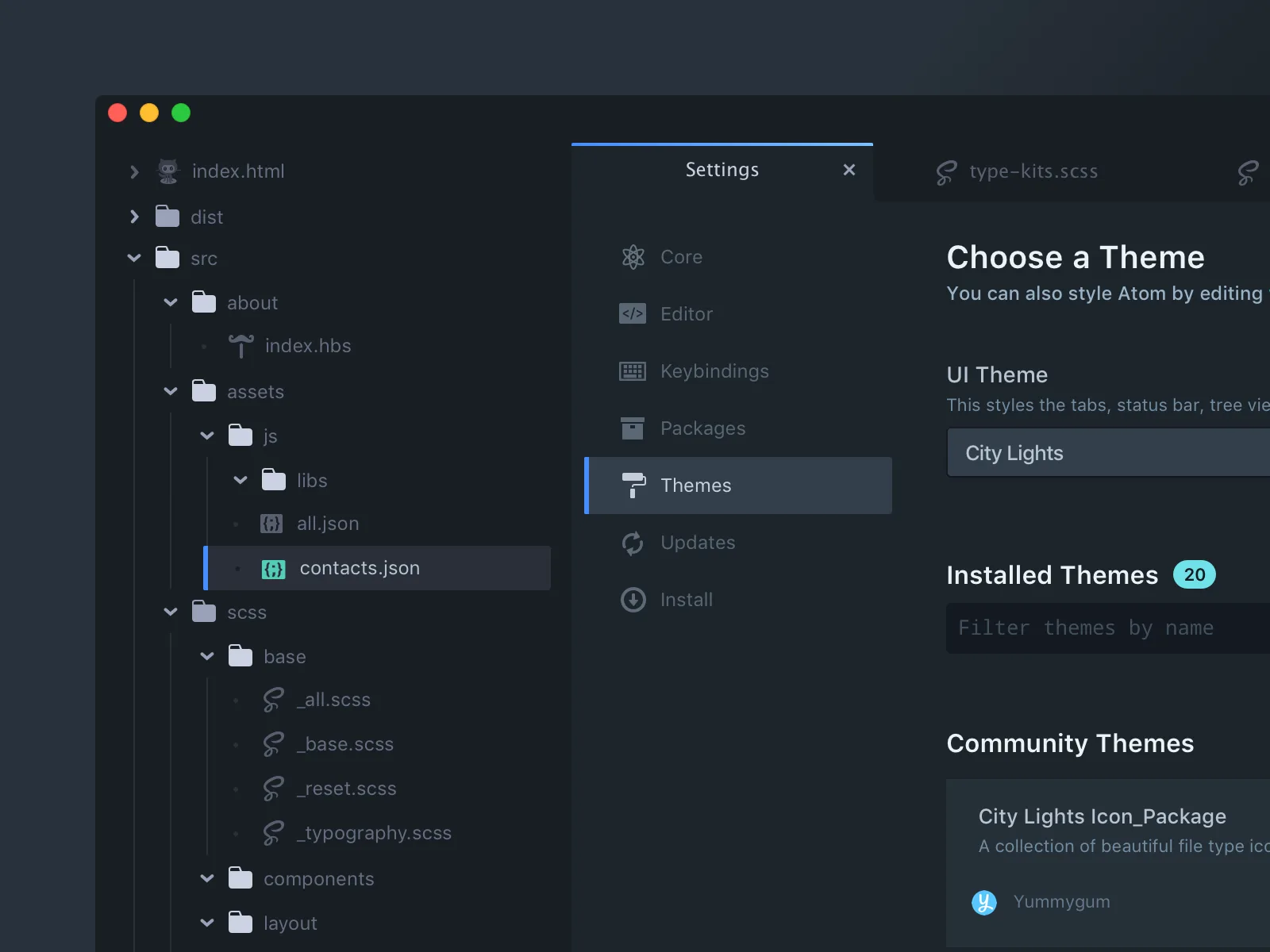Click the Core atom icon
Viewport: 1270px width, 952px height.
[633, 257]
